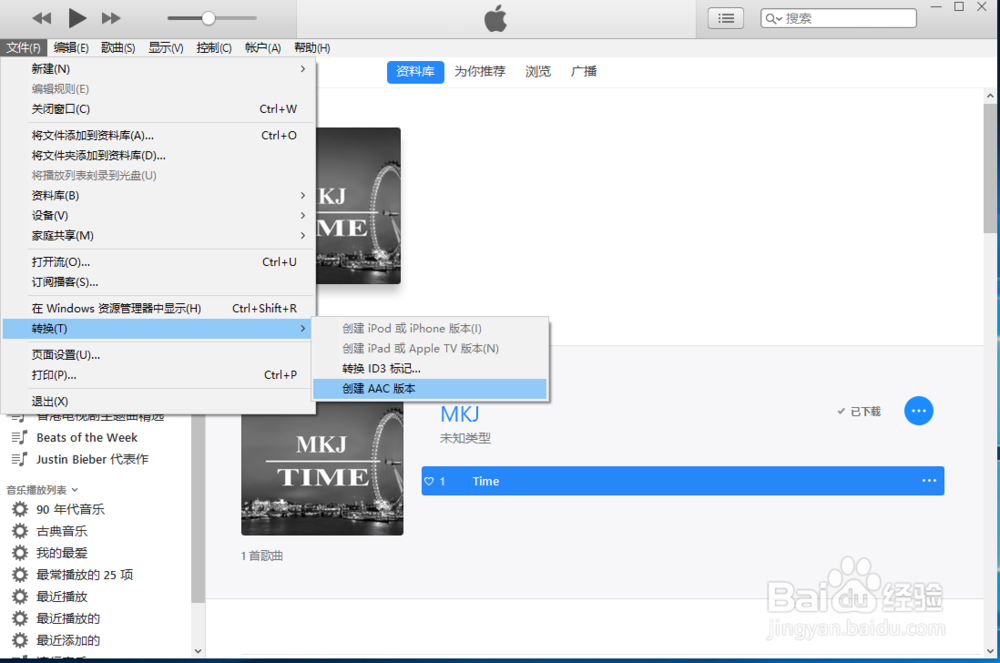The height and width of the screenshot is (663, 1000).
Task: Click the Play button
Action: click(77, 18)
